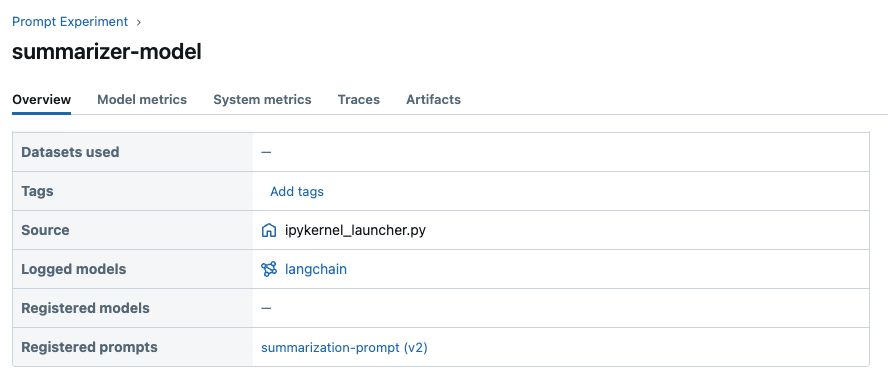Click the Source row label

point(45,230)
